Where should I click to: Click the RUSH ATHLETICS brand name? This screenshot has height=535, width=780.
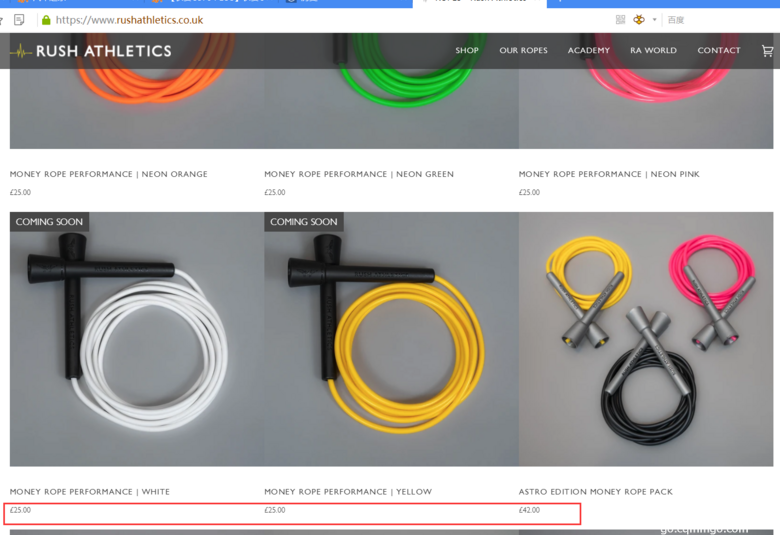(x=103, y=51)
